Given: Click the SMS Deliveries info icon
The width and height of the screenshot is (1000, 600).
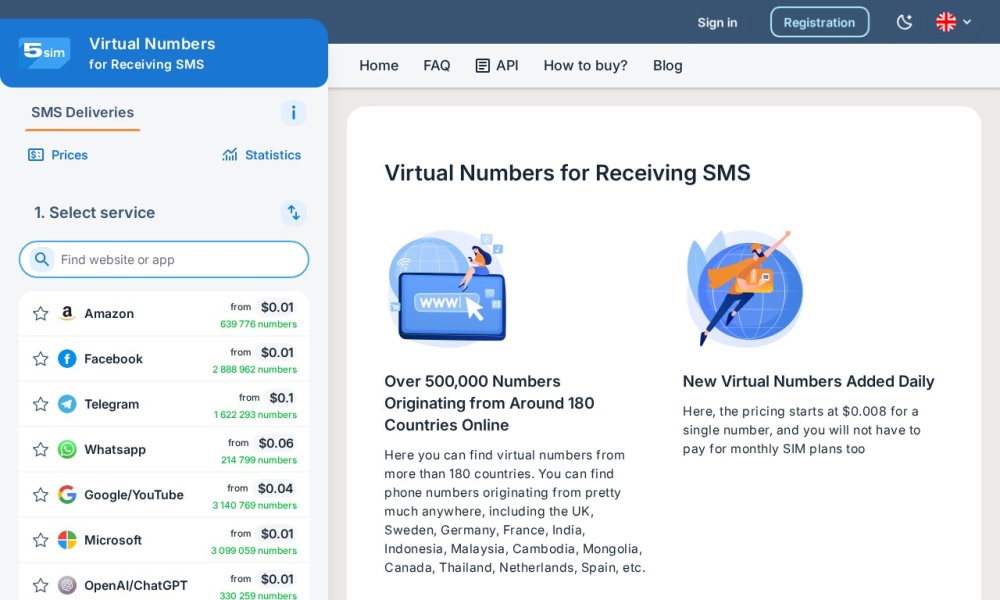Looking at the screenshot, I should tap(293, 113).
